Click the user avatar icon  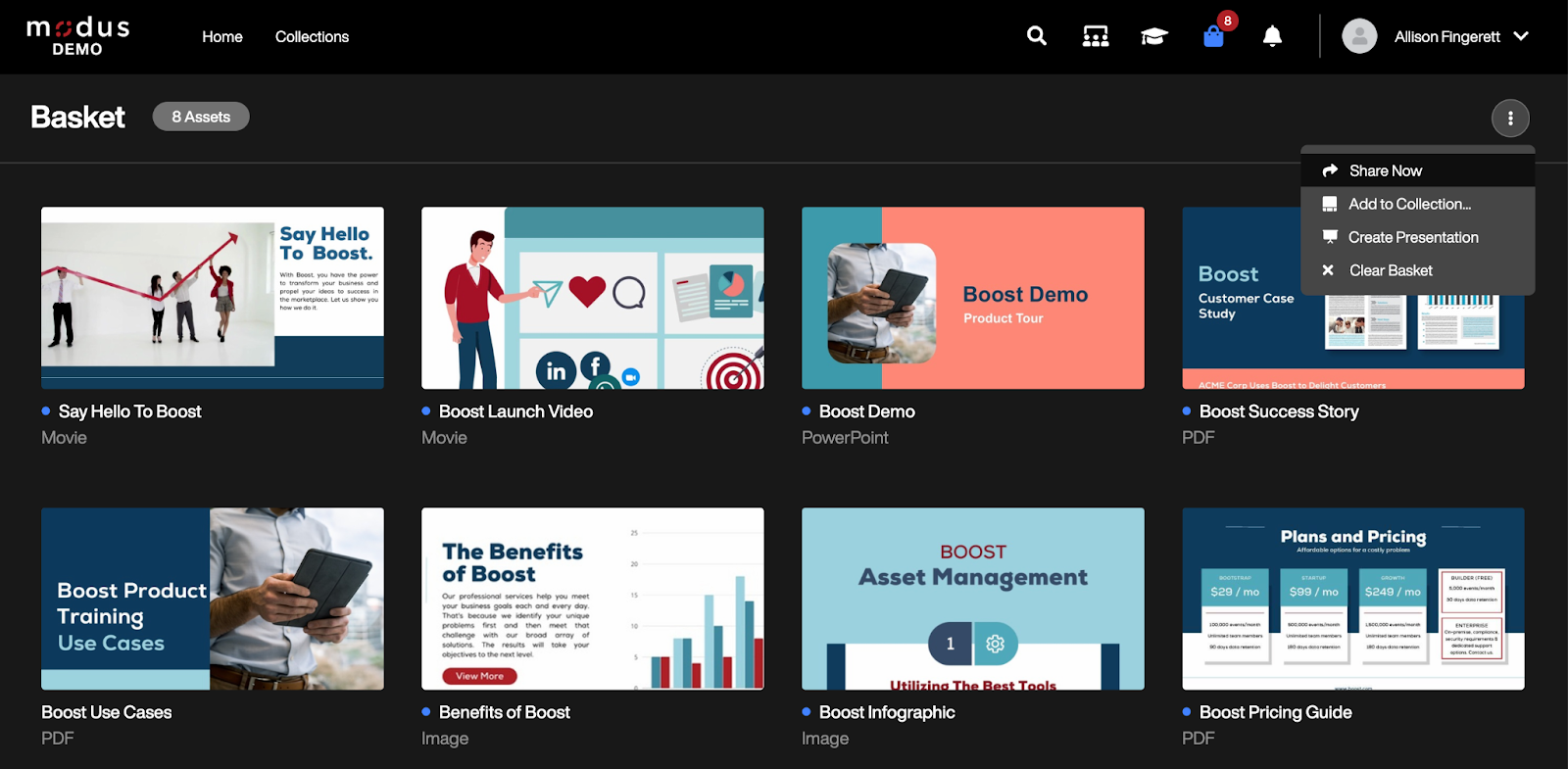1359,36
